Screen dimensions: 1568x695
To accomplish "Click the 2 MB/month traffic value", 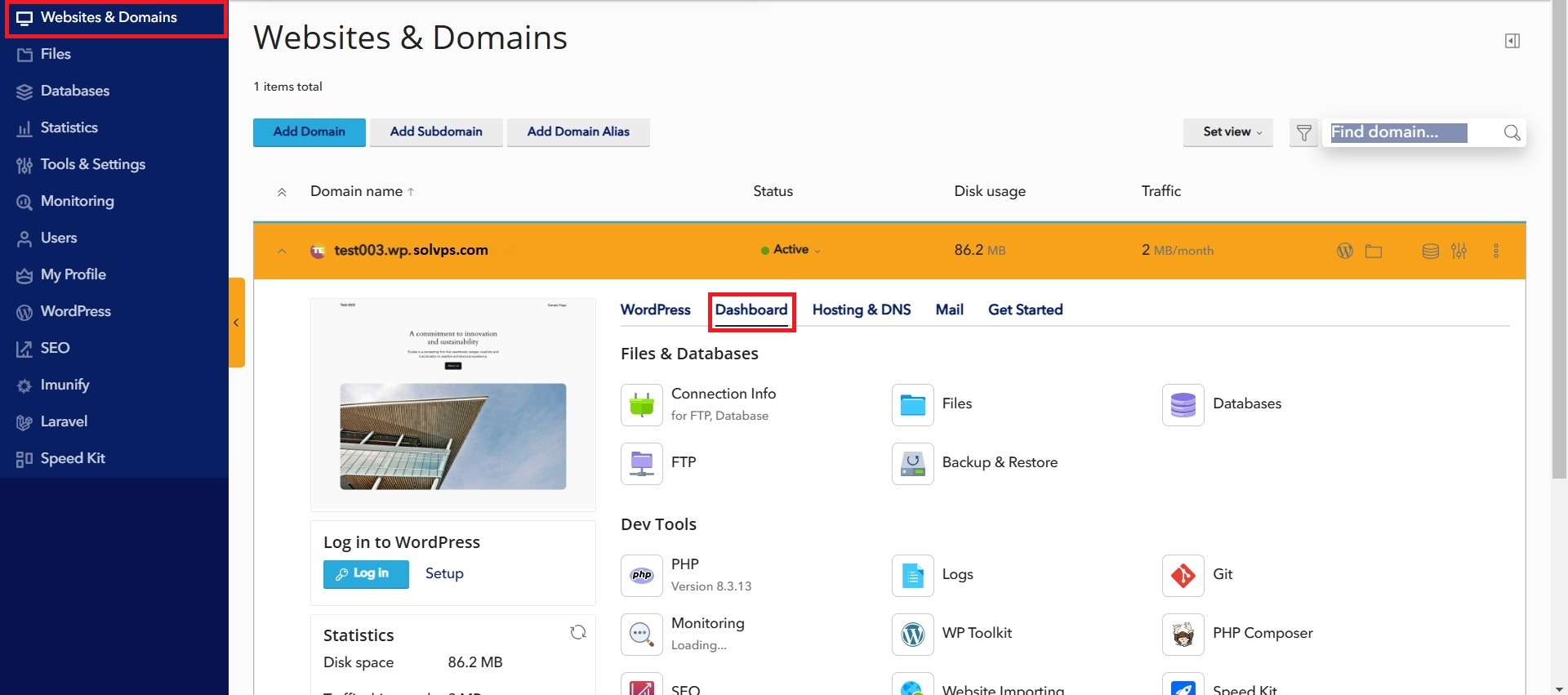I will (x=1177, y=250).
